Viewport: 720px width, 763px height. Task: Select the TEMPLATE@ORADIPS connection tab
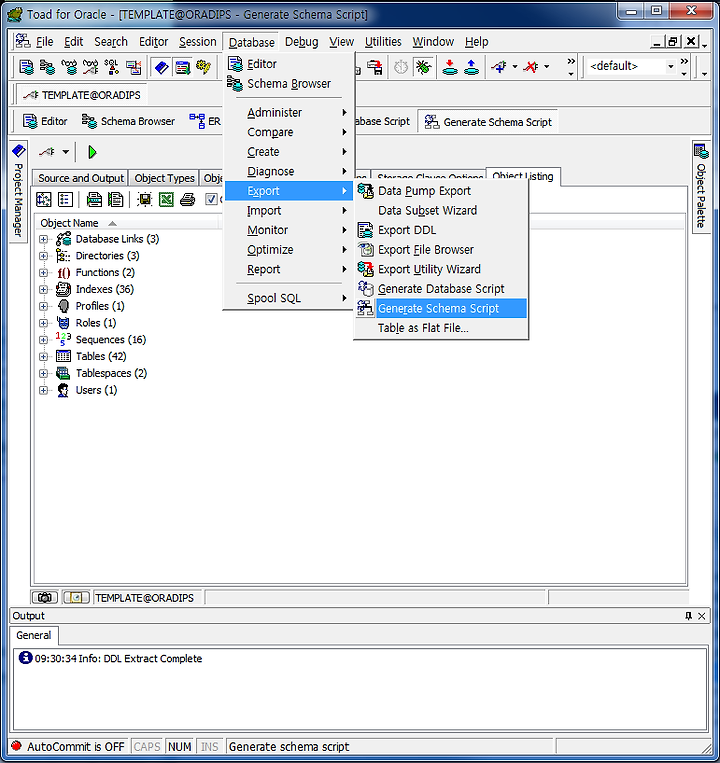coord(82,95)
